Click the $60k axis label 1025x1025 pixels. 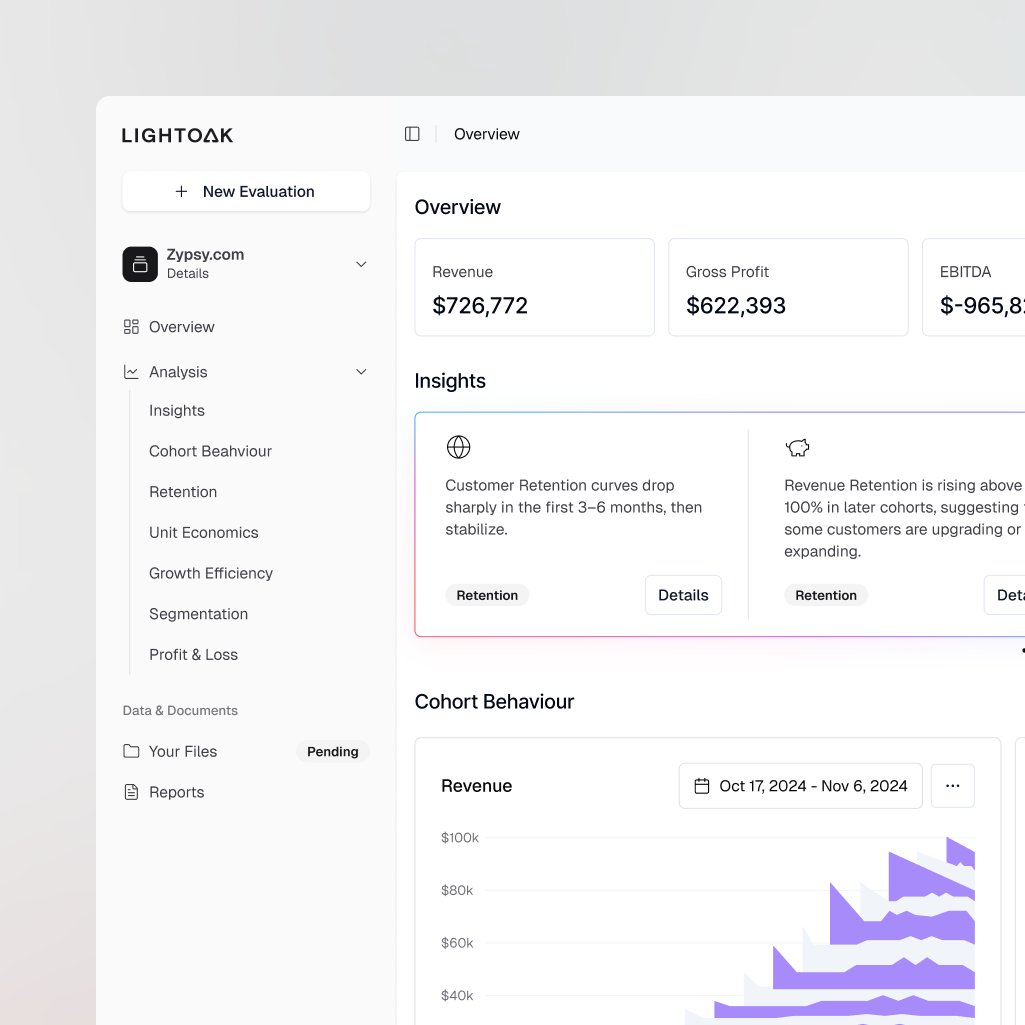456,943
